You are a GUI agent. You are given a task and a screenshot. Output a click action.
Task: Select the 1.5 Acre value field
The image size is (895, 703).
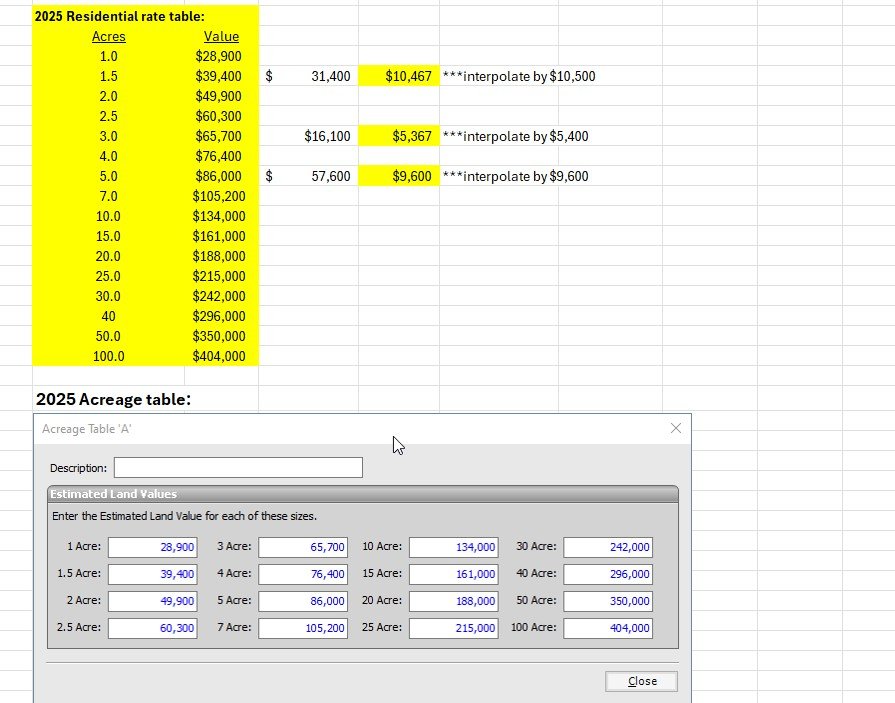(x=152, y=574)
